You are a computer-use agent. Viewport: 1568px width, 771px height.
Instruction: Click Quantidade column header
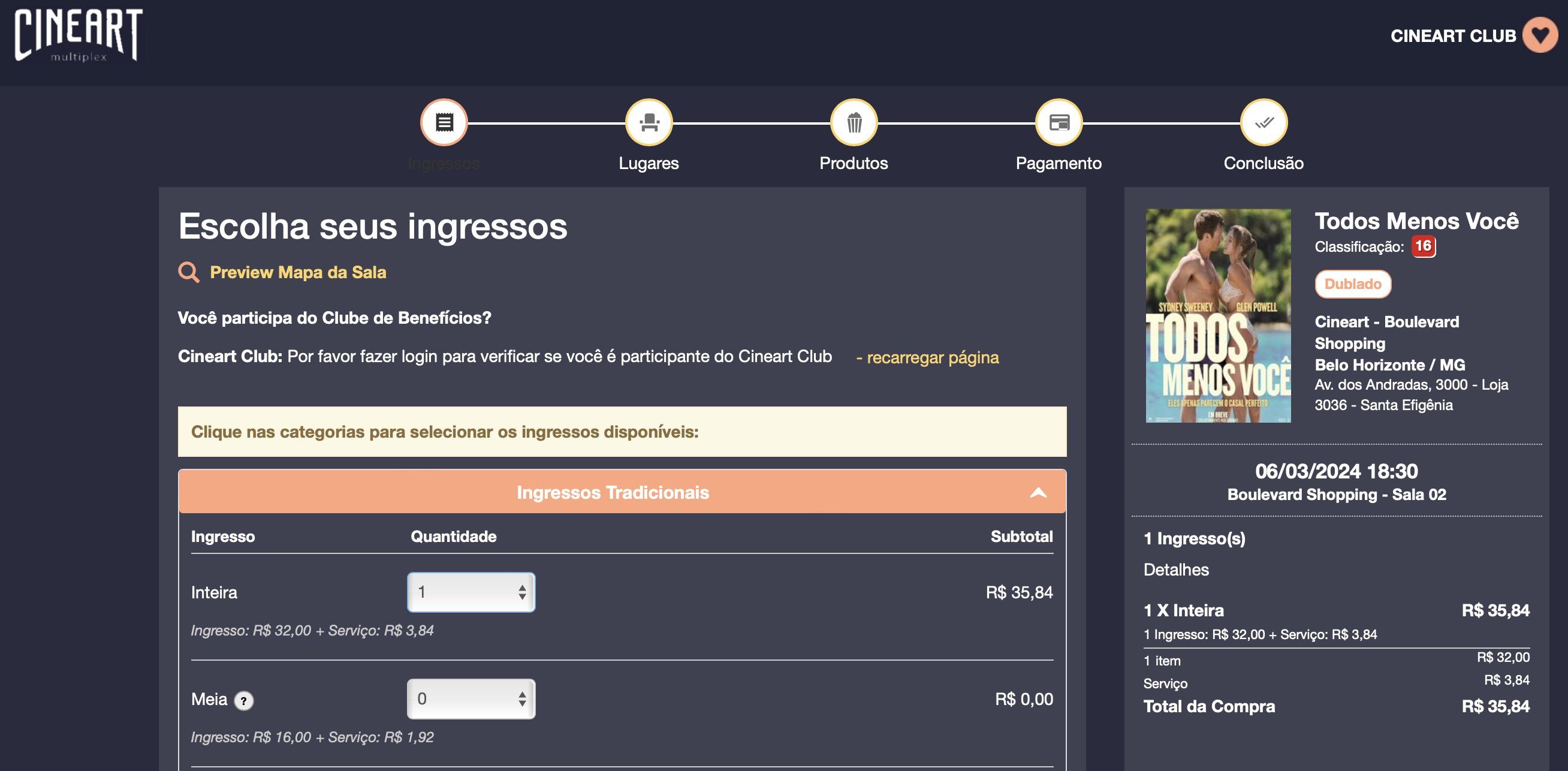point(454,537)
